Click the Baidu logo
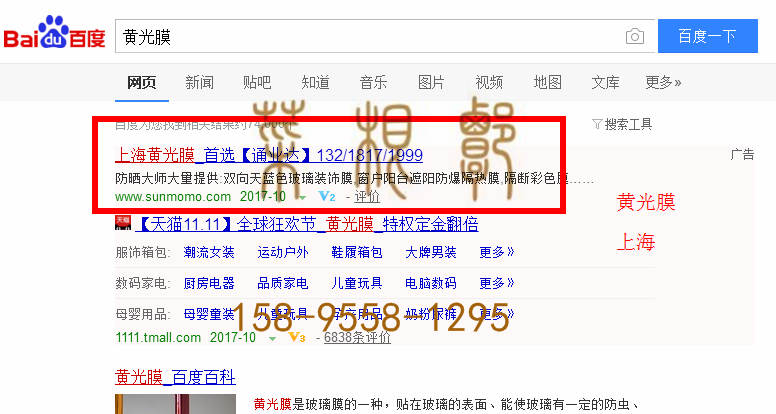Viewport: 776px width, 414px height. click(x=54, y=34)
